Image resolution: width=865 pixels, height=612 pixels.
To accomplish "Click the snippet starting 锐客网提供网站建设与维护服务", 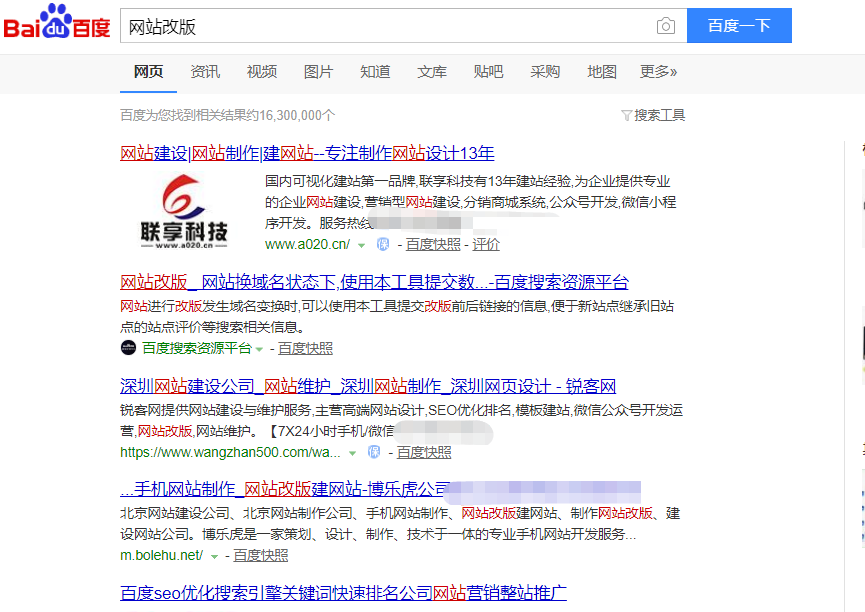I will [402, 420].
